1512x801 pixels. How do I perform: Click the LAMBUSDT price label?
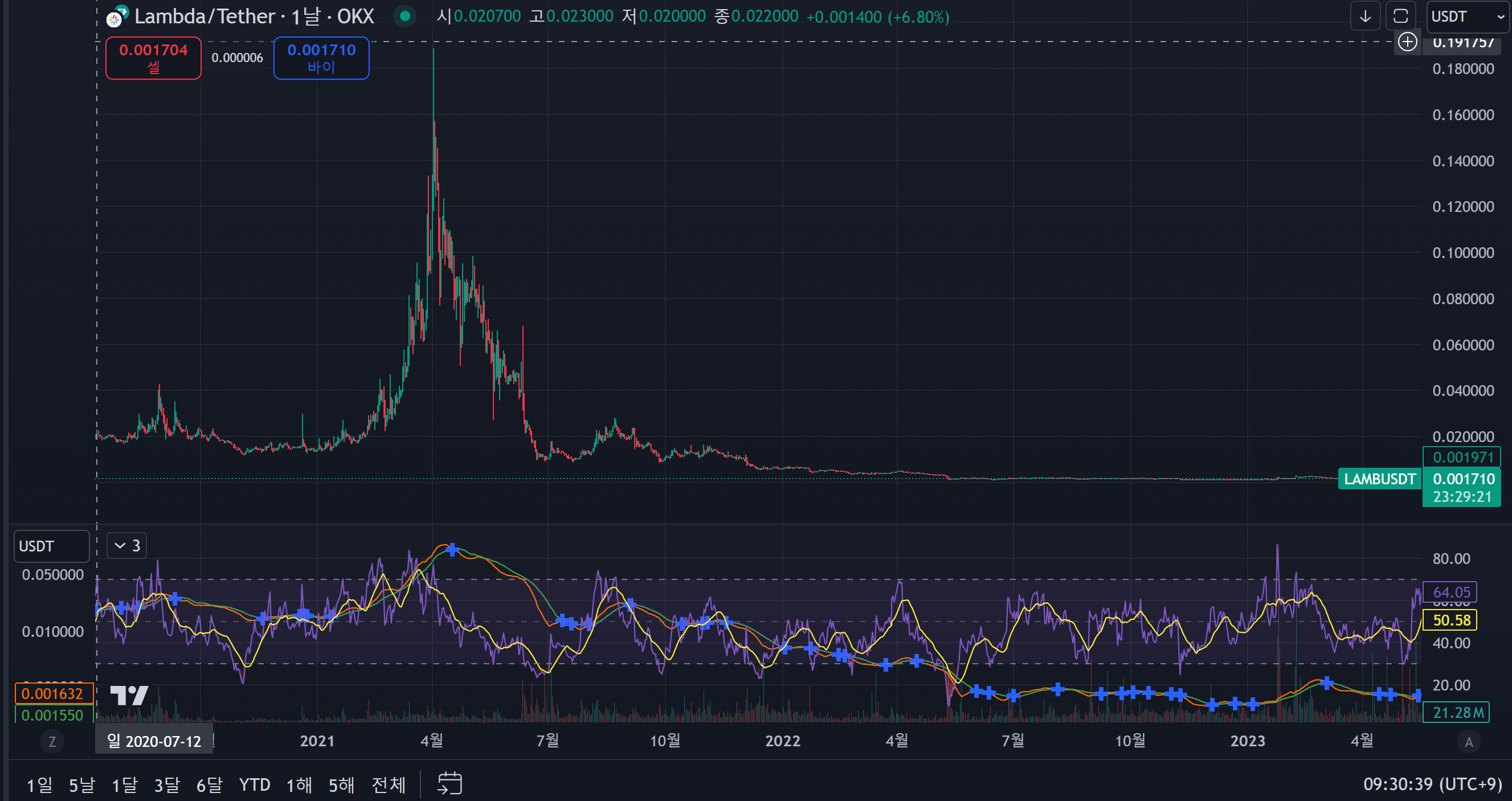coord(1379,479)
